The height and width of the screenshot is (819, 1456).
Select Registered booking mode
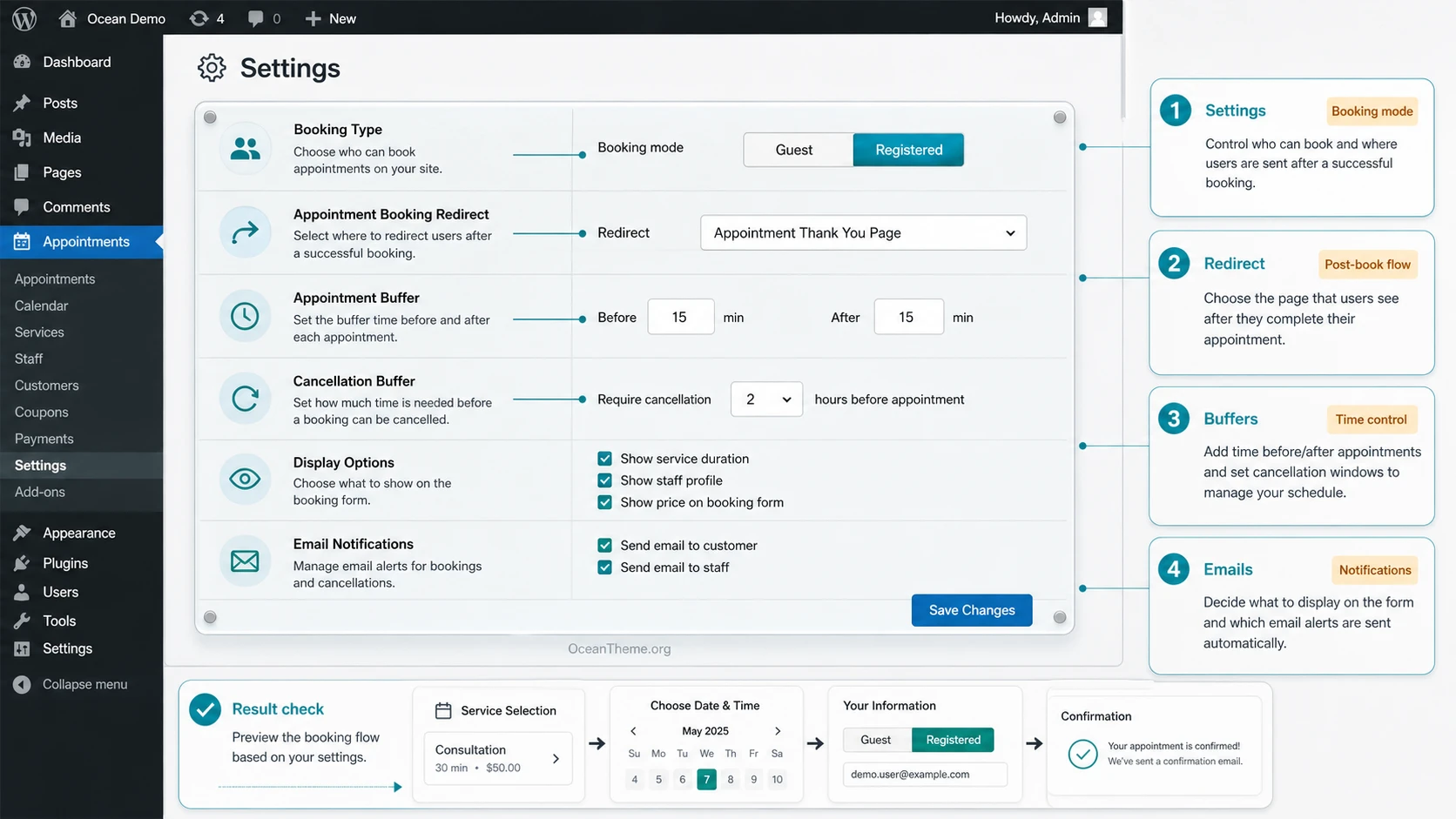pos(908,150)
